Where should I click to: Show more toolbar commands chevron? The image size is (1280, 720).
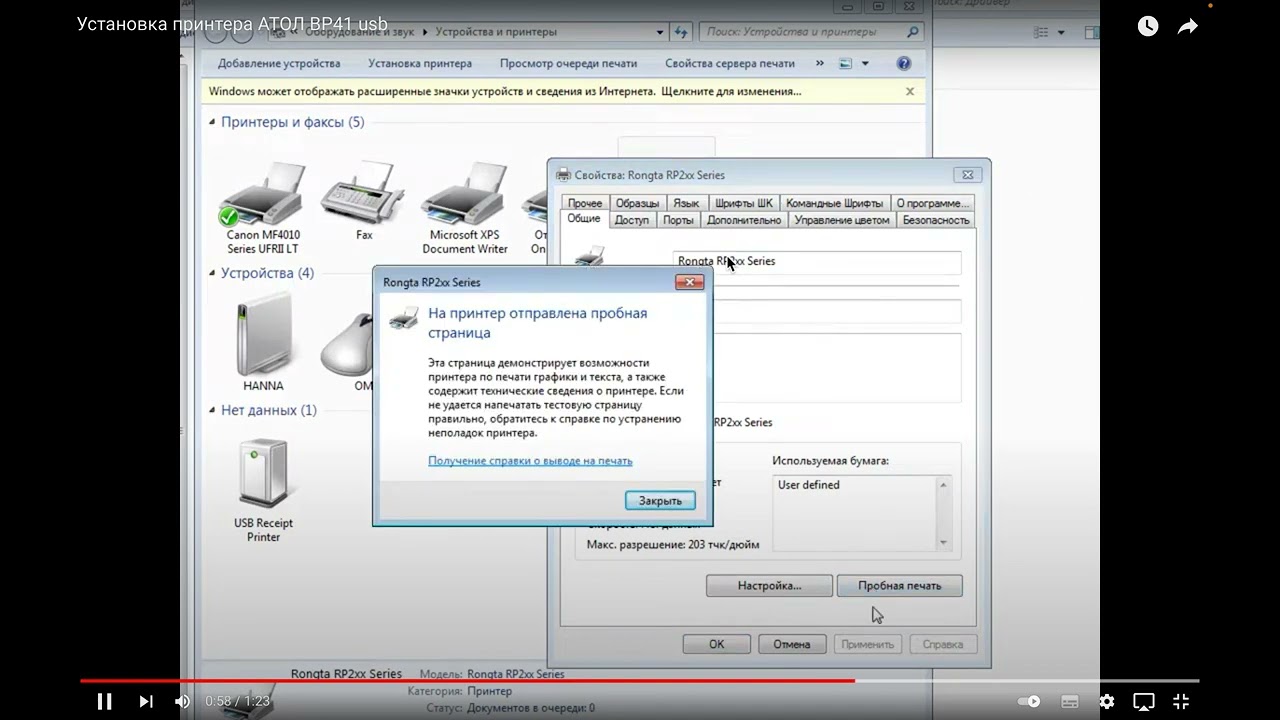(x=820, y=63)
